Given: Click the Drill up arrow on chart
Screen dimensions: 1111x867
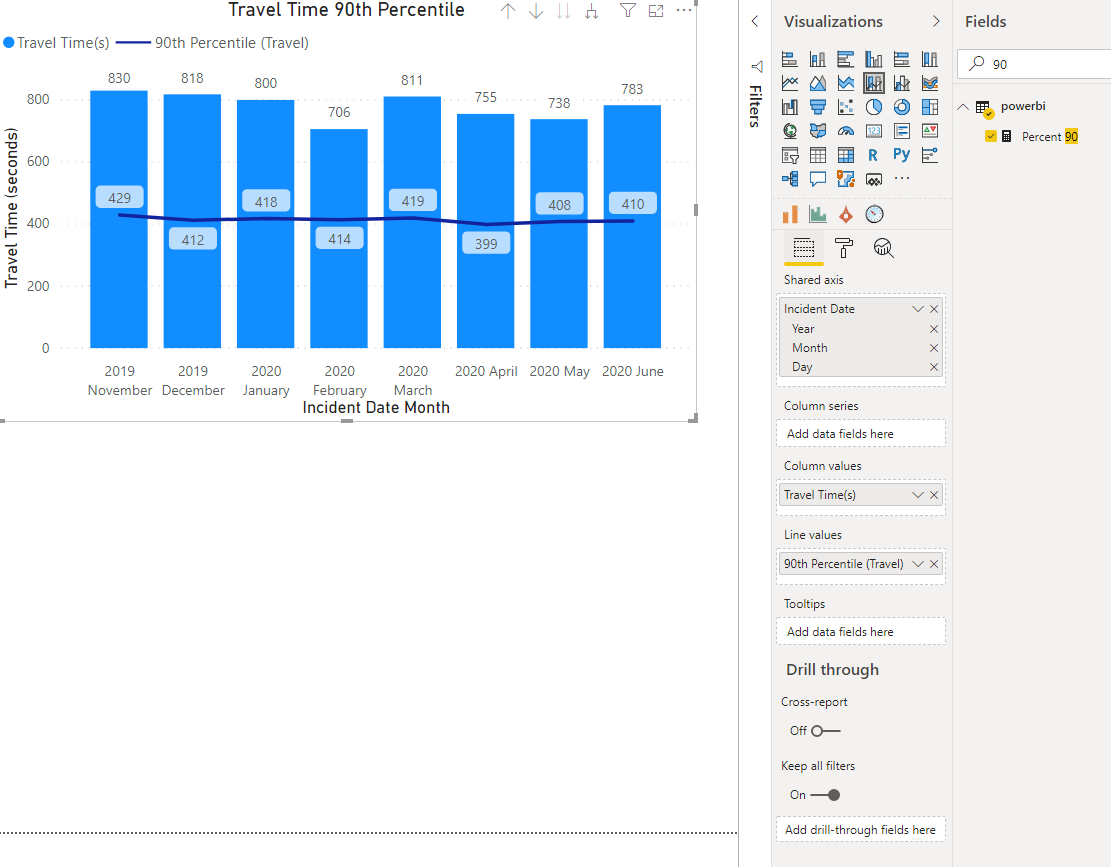Looking at the screenshot, I should tap(507, 11).
